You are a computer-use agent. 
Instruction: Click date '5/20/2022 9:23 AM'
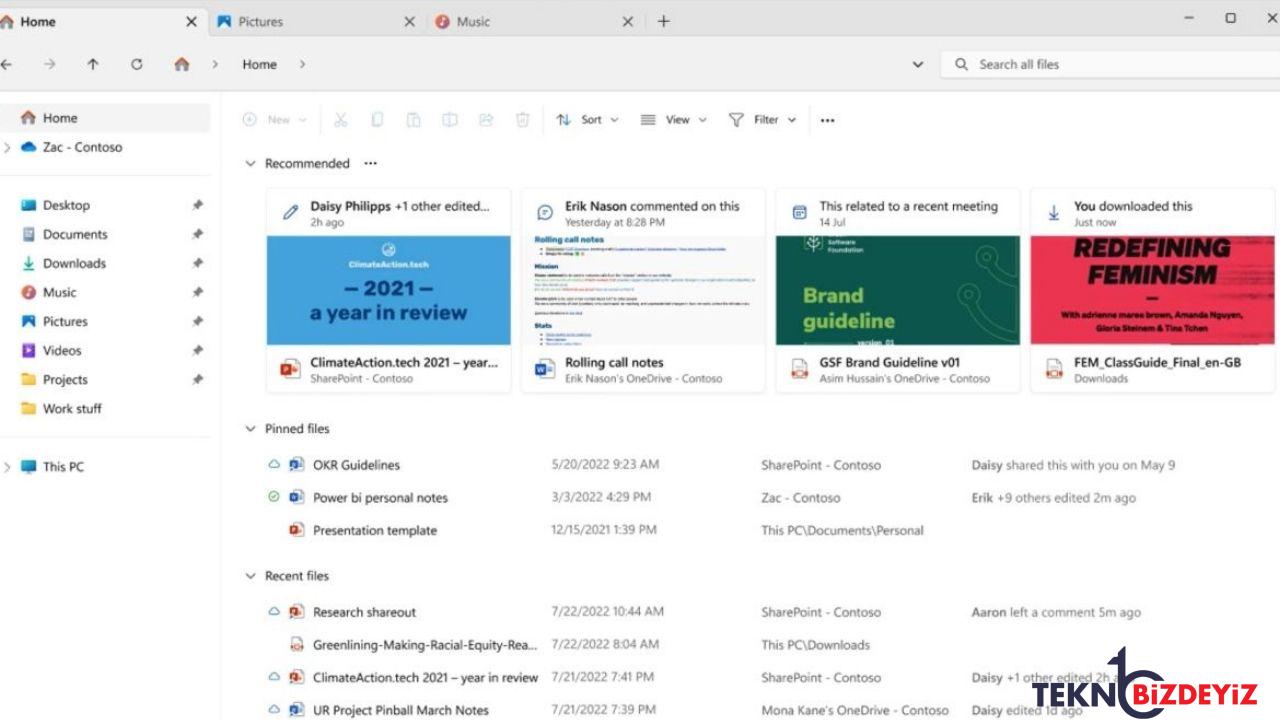tap(605, 464)
